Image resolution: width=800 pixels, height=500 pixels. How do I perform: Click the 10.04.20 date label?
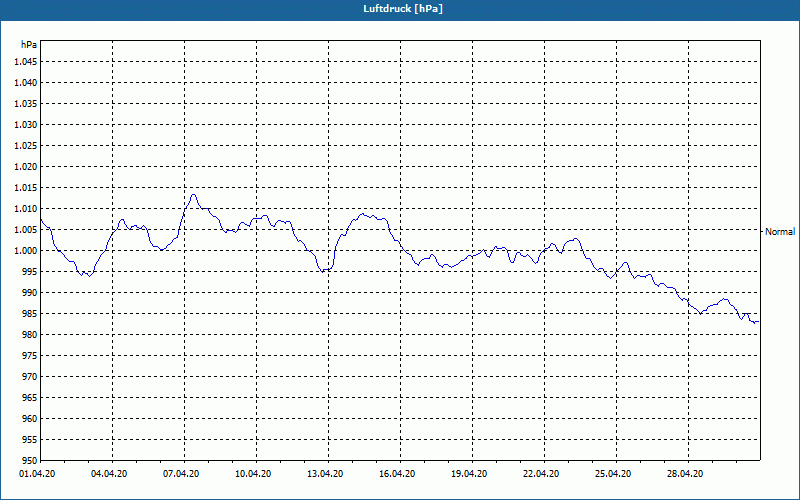click(253, 474)
